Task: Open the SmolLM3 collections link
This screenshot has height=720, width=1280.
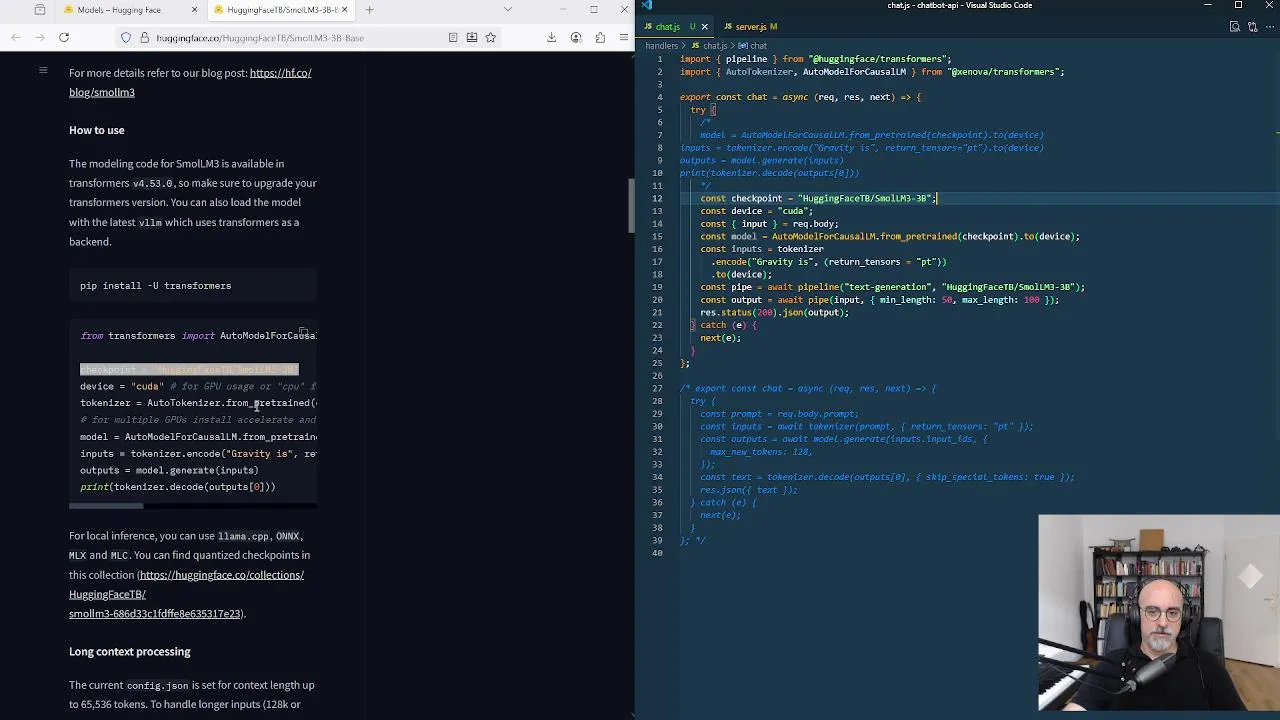Action: coord(187,594)
